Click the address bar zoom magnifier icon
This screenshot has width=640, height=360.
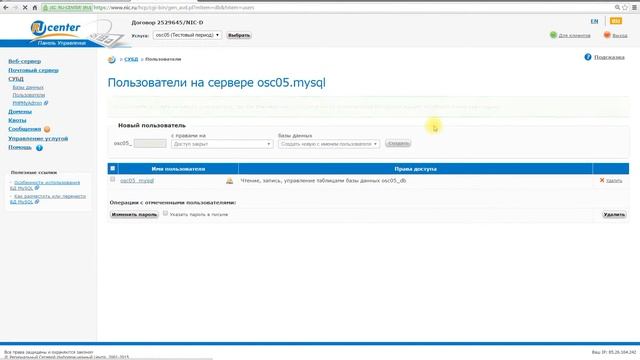pos(617,8)
